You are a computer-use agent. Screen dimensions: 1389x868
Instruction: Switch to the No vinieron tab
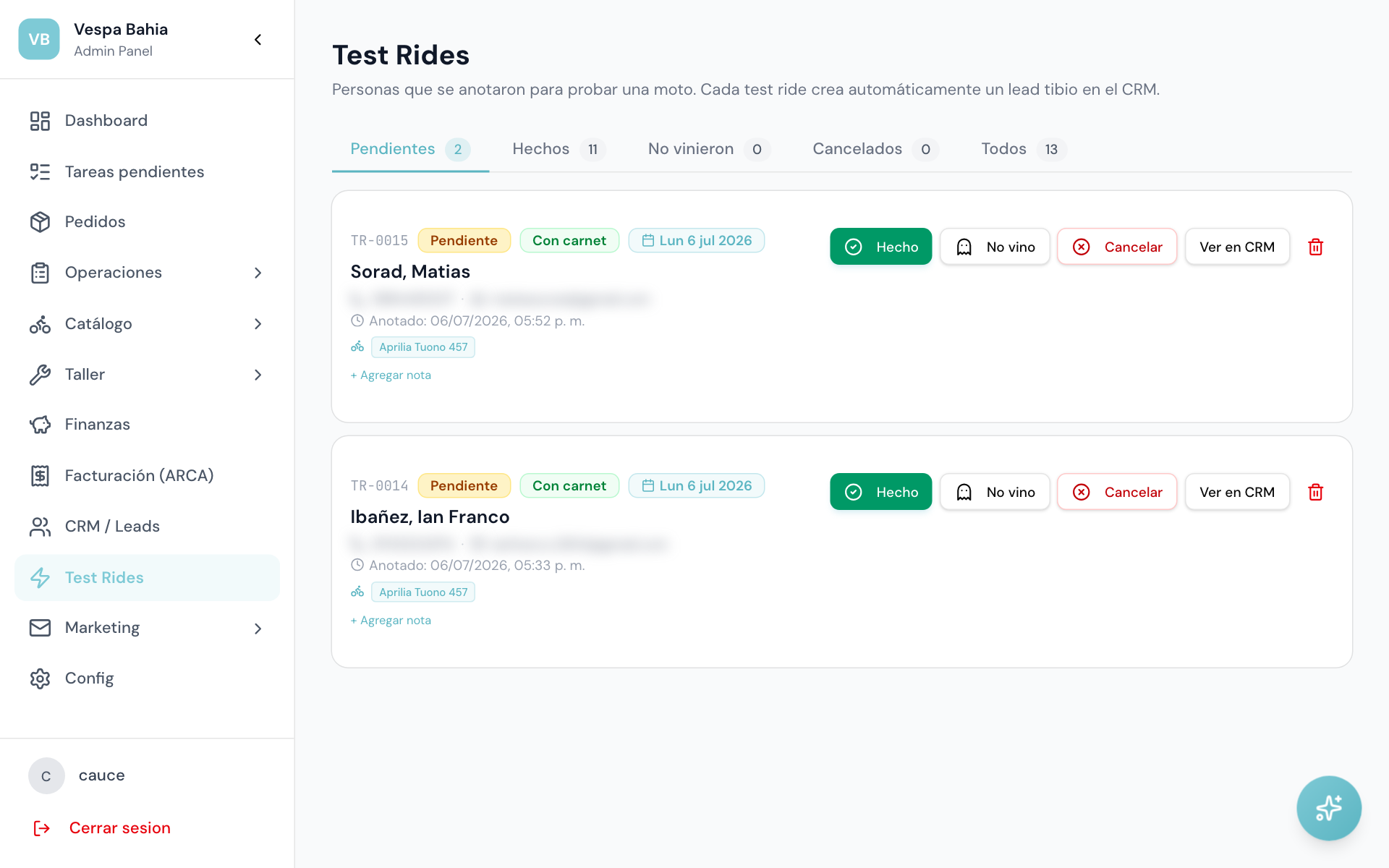[x=709, y=149]
